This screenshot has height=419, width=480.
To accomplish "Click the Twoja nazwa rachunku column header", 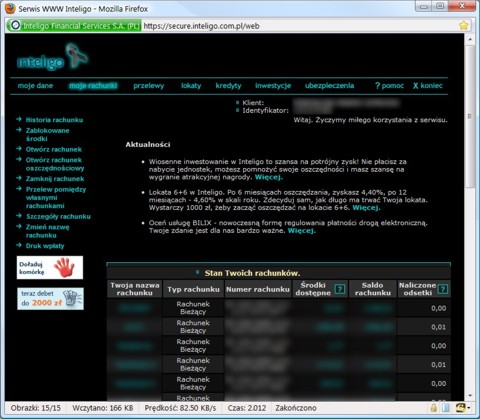I will [135, 289].
